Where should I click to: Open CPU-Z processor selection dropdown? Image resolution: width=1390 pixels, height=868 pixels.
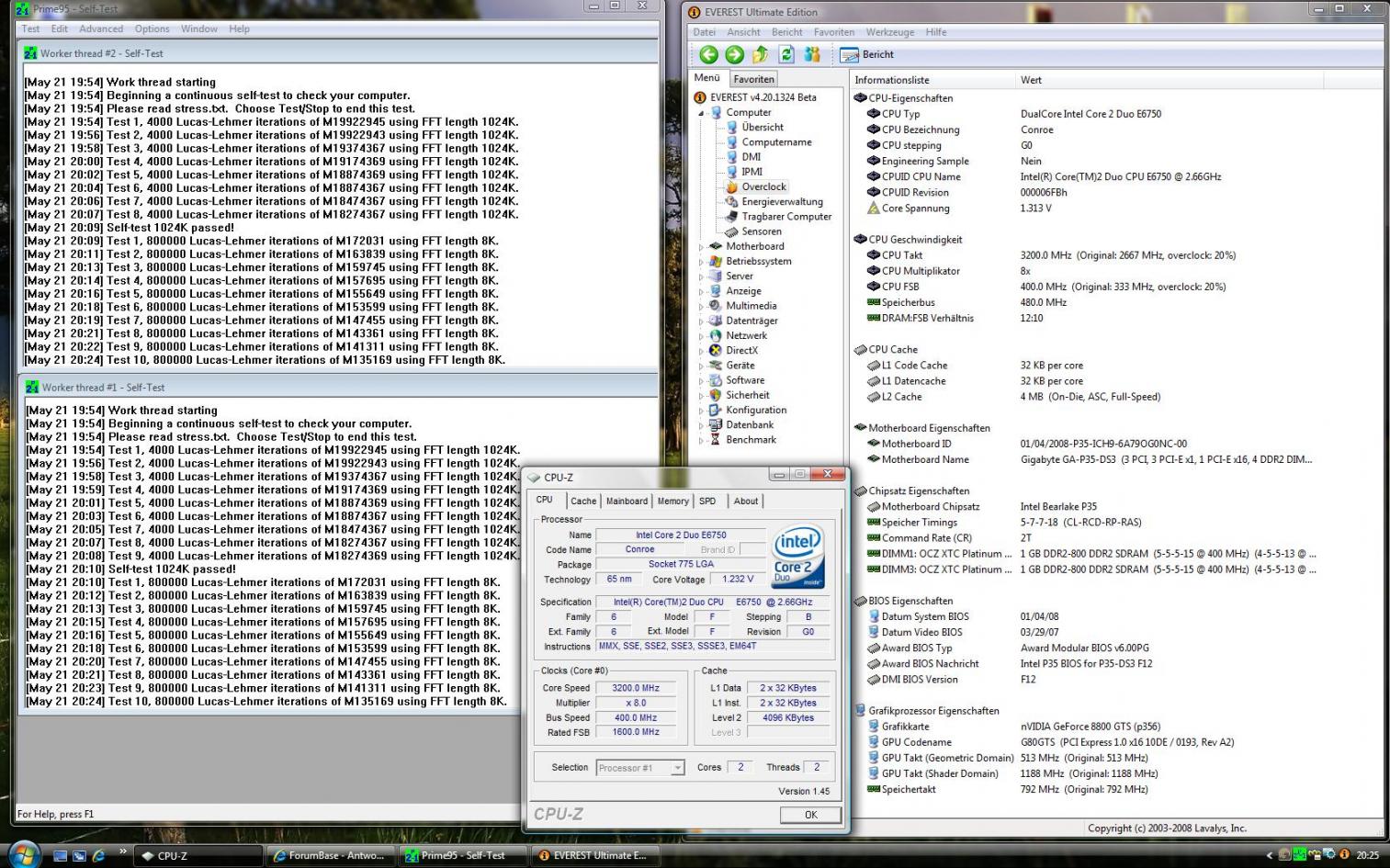pyautogui.click(x=677, y=768)
